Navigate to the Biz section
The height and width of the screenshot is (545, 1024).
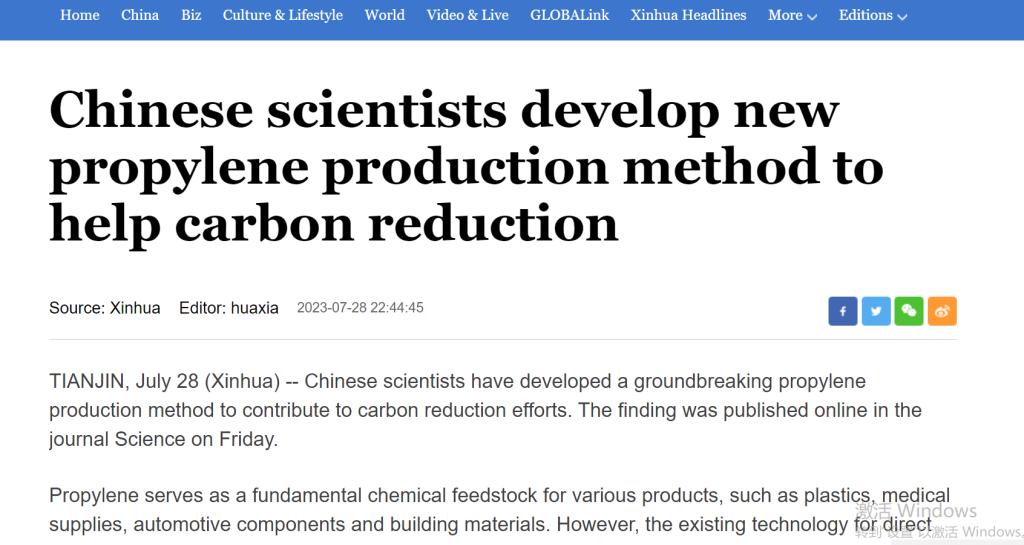pyautogui.click(x=191, y=15)
